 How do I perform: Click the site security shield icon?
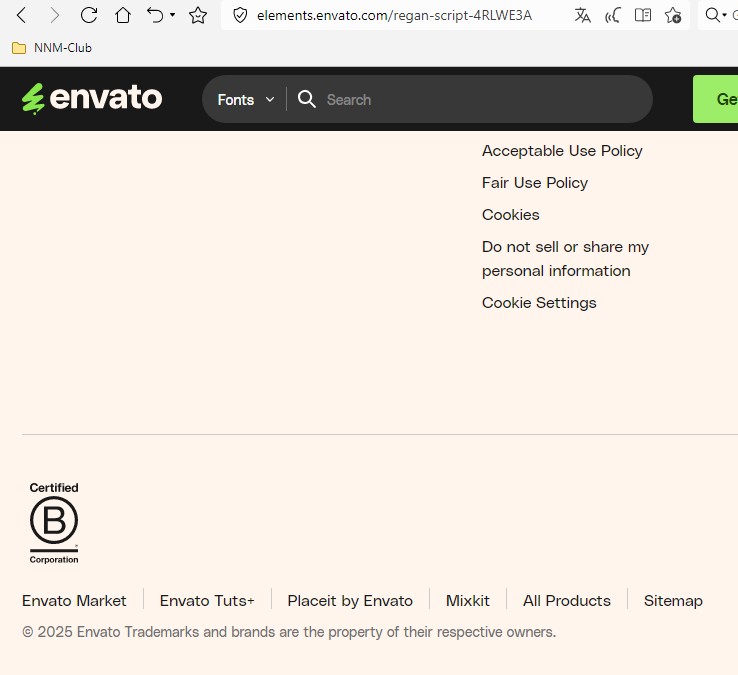coord(240,15)
